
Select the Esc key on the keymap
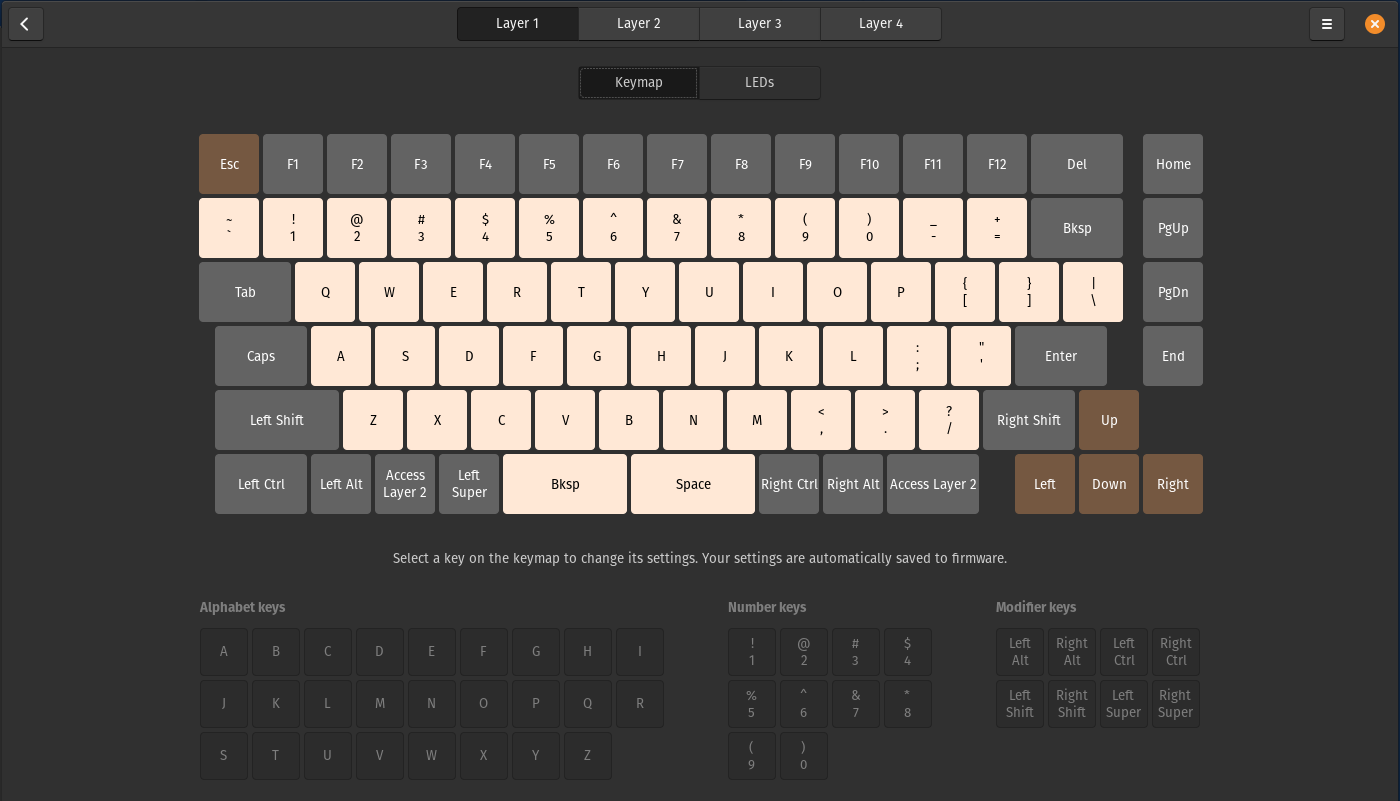point(229,163)
